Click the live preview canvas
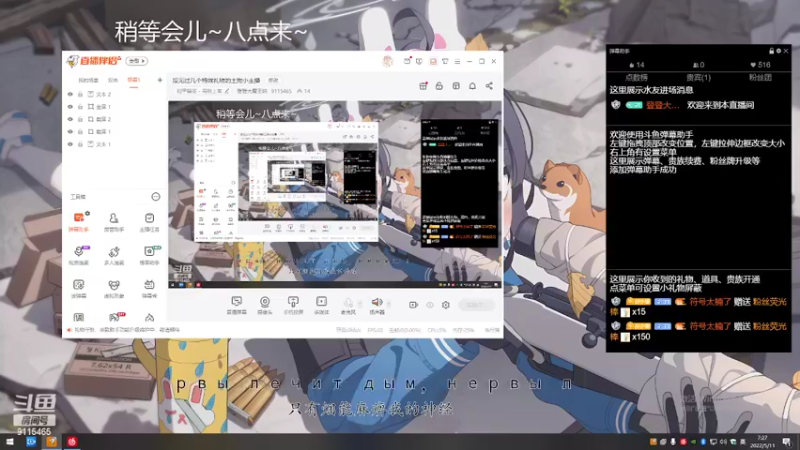 click(335, 194)
